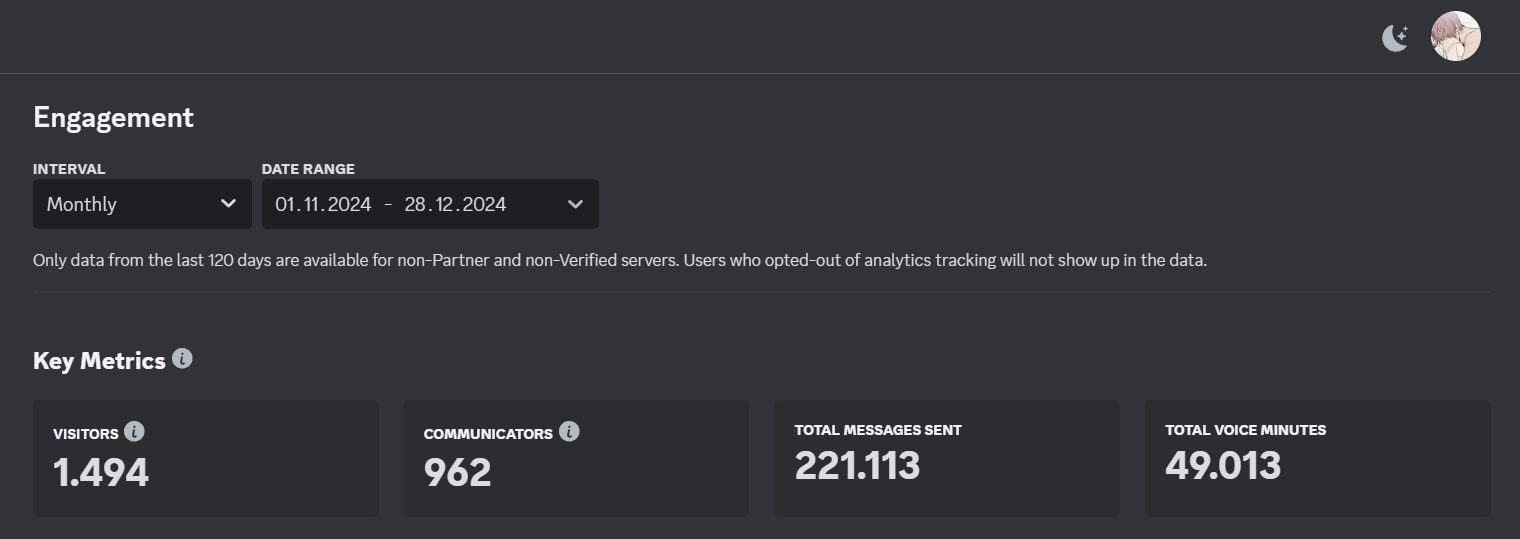The height and width of the screenshot is (539, 1520).
Task: Click the TOTAL VOICE MINUTES label
Action: click(1245, 430)
